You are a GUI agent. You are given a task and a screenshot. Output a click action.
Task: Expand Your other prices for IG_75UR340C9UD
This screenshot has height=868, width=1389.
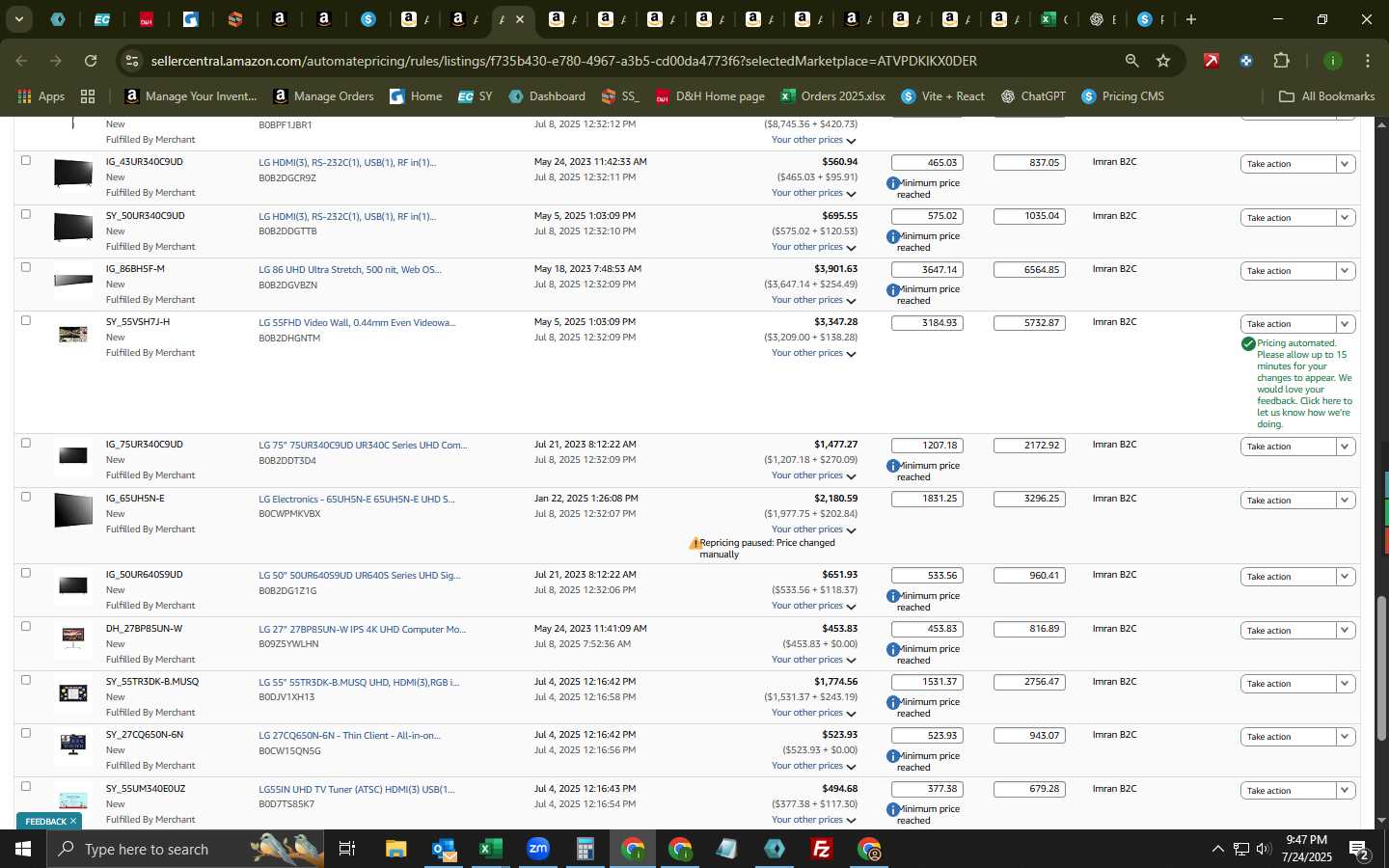point(813,475)
